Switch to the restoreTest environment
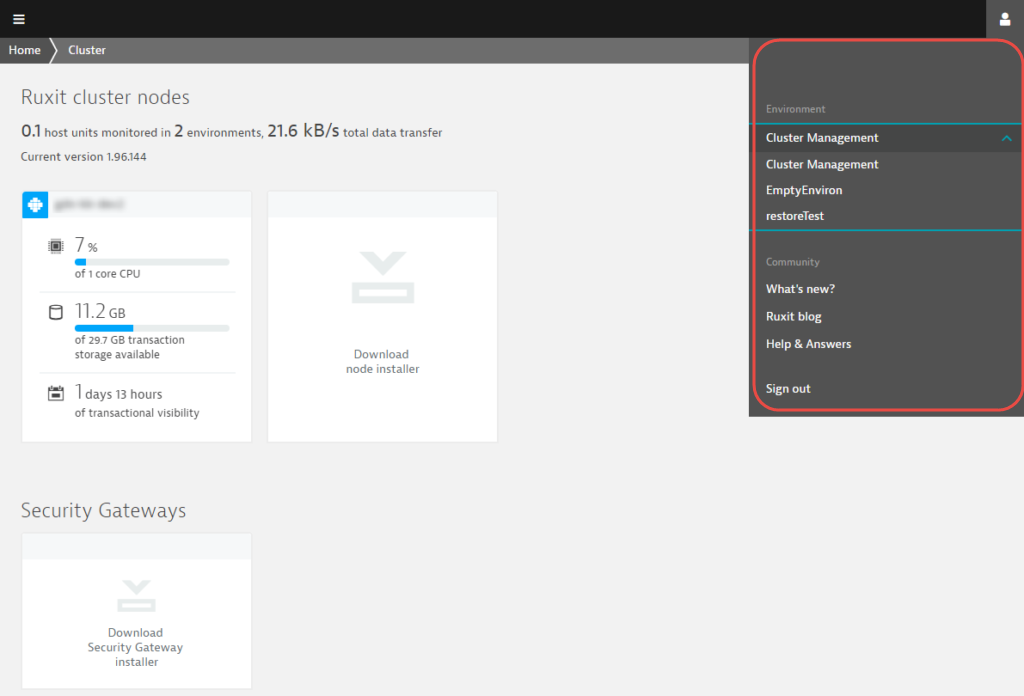 pos(795,216)
